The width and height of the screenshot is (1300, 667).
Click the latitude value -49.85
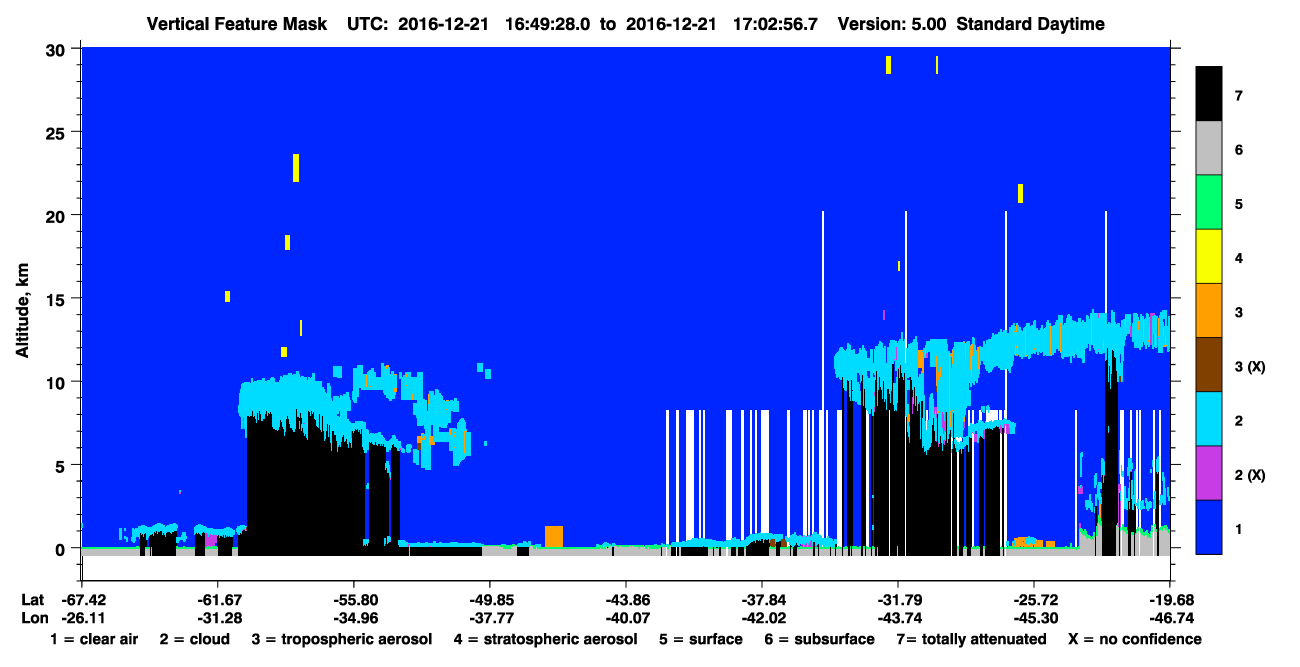[x=490, y=600]
